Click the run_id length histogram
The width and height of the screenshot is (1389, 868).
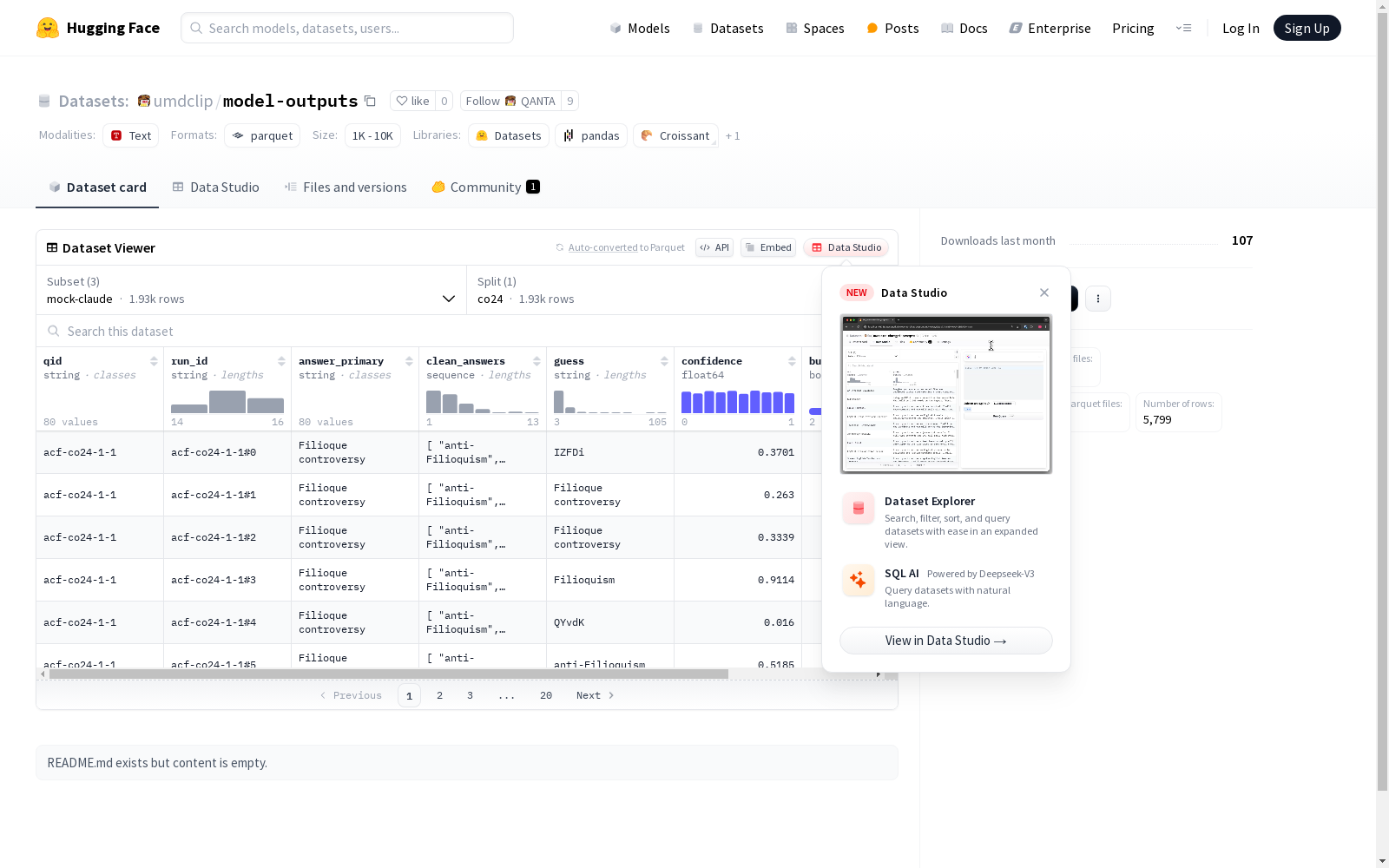[227, 401]
